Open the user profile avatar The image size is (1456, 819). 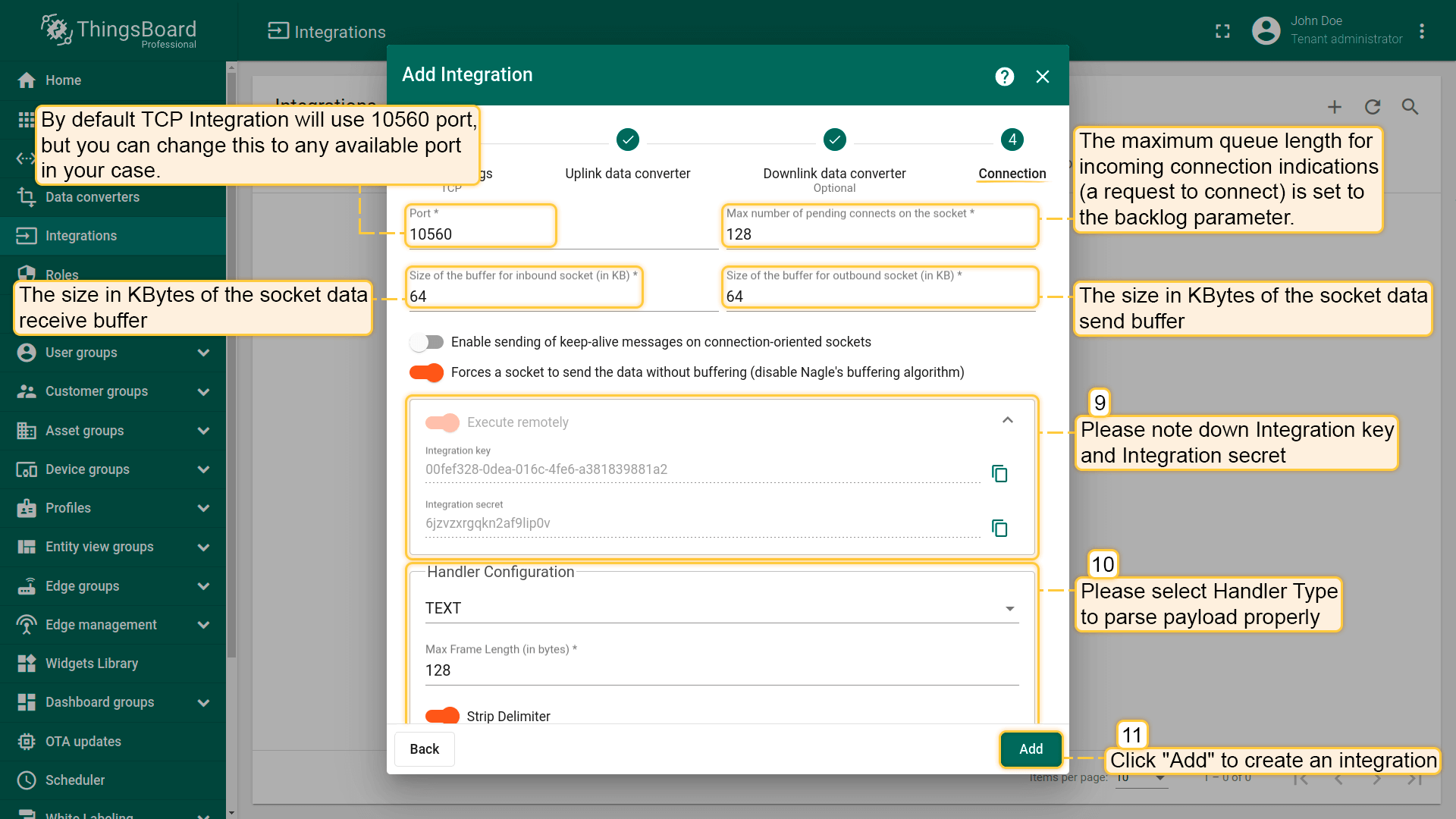tap(1266, 30)
